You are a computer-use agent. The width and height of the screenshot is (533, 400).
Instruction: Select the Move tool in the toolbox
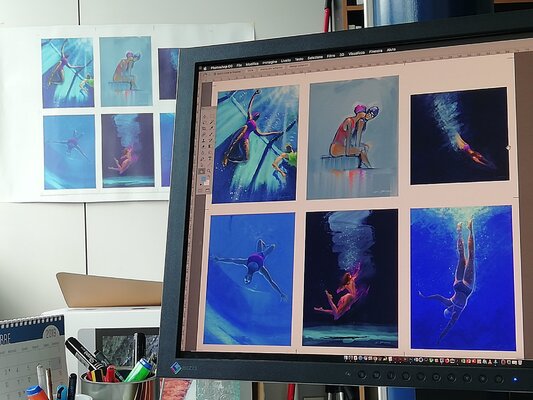[x=204, y=117]
